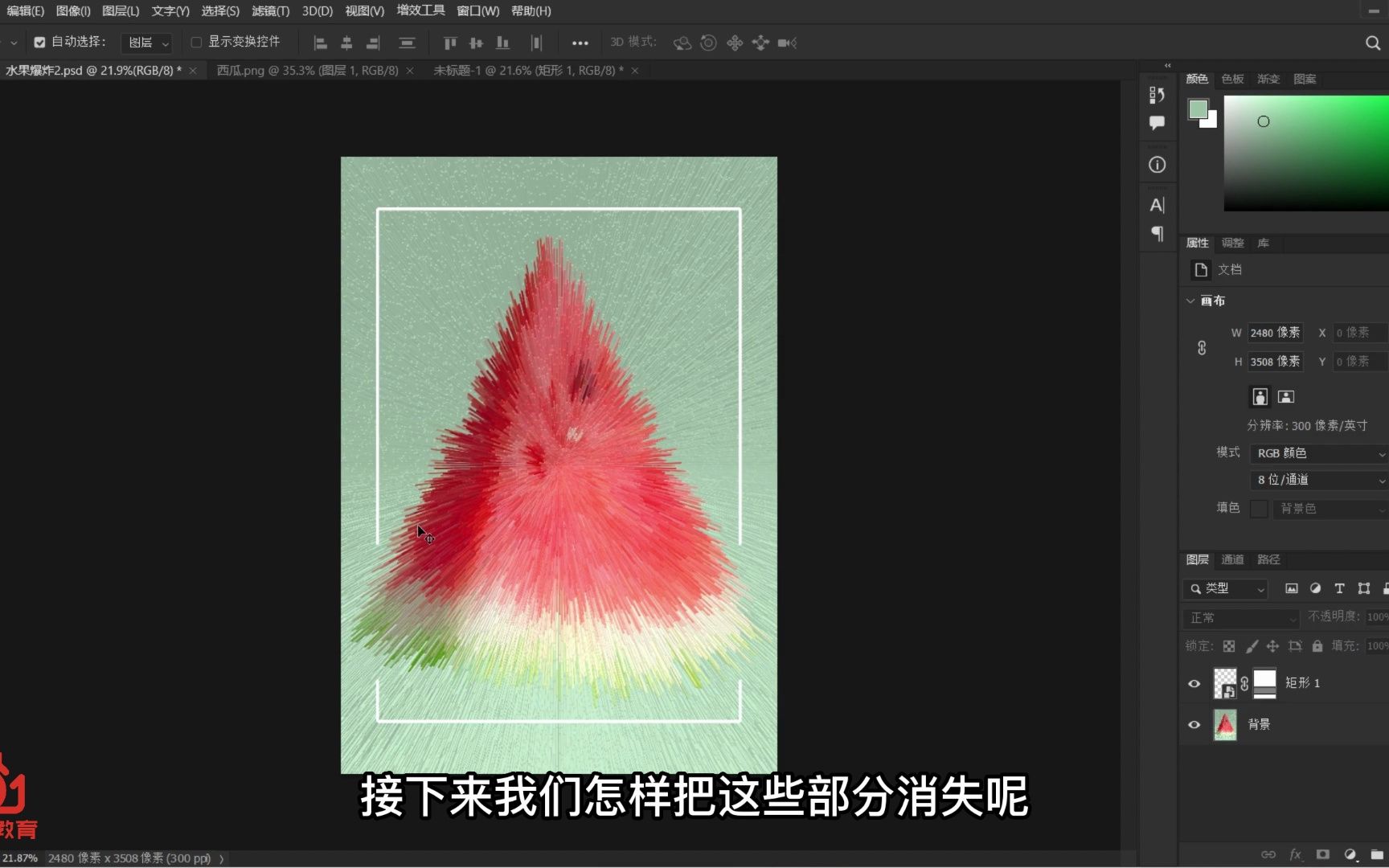Open the Paragraph panel icon

[x=1157, y=234]
